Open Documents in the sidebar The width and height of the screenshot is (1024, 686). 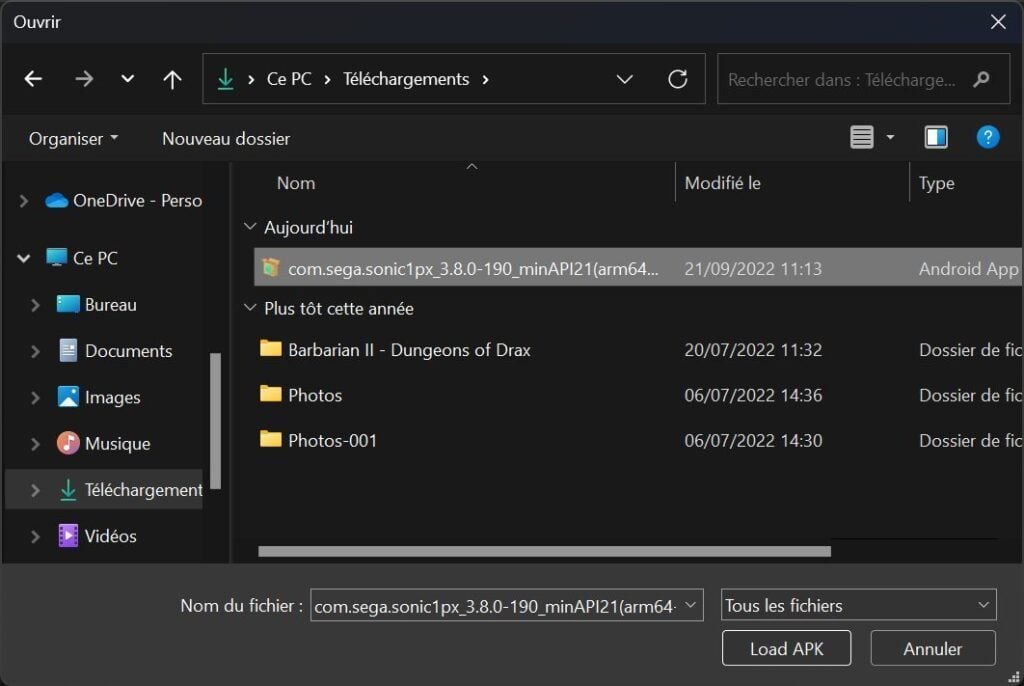point(129,351)
